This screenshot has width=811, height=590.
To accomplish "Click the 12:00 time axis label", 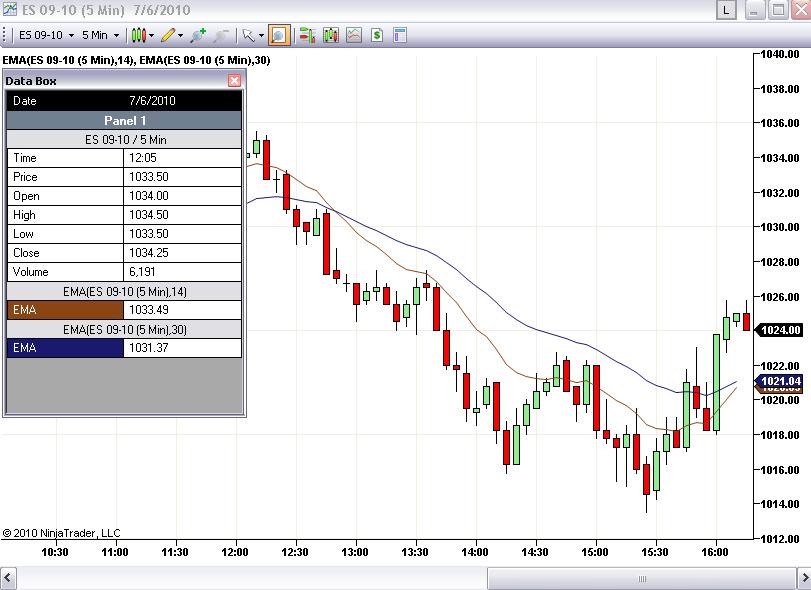I will pyautogui.click(x=235, y=552).
